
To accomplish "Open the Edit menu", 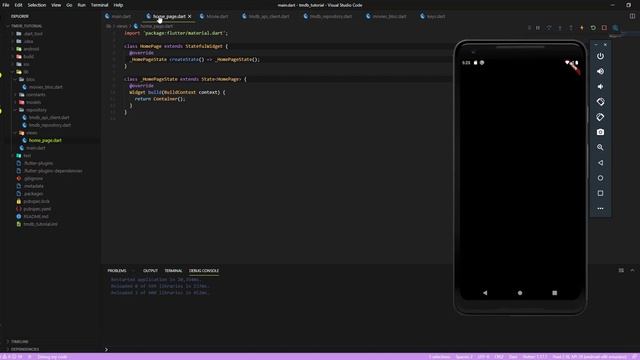I will coord(18,5).
